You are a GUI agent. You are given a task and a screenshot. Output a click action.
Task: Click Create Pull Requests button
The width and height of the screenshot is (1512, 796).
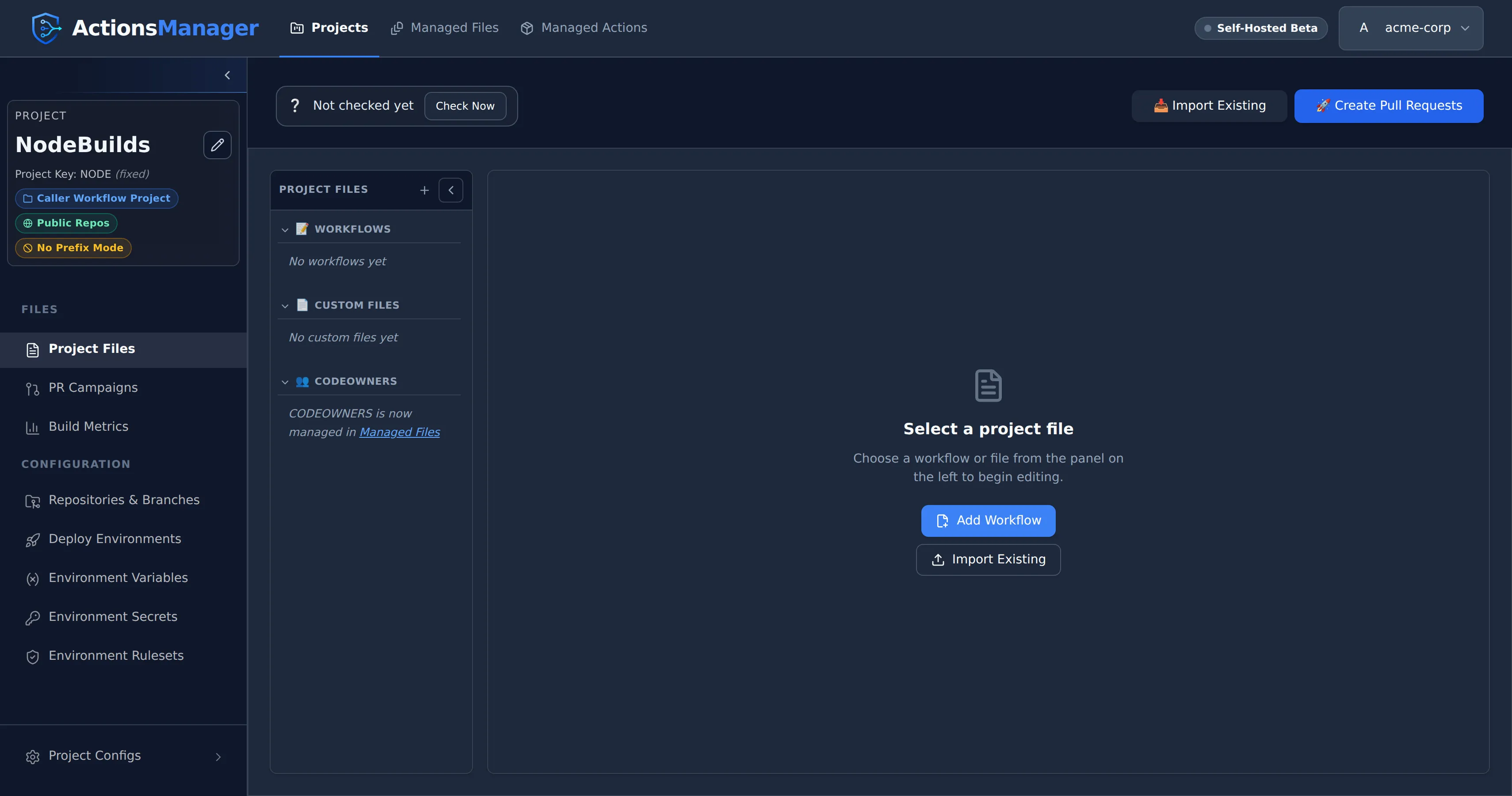[x=1389, y=106]
